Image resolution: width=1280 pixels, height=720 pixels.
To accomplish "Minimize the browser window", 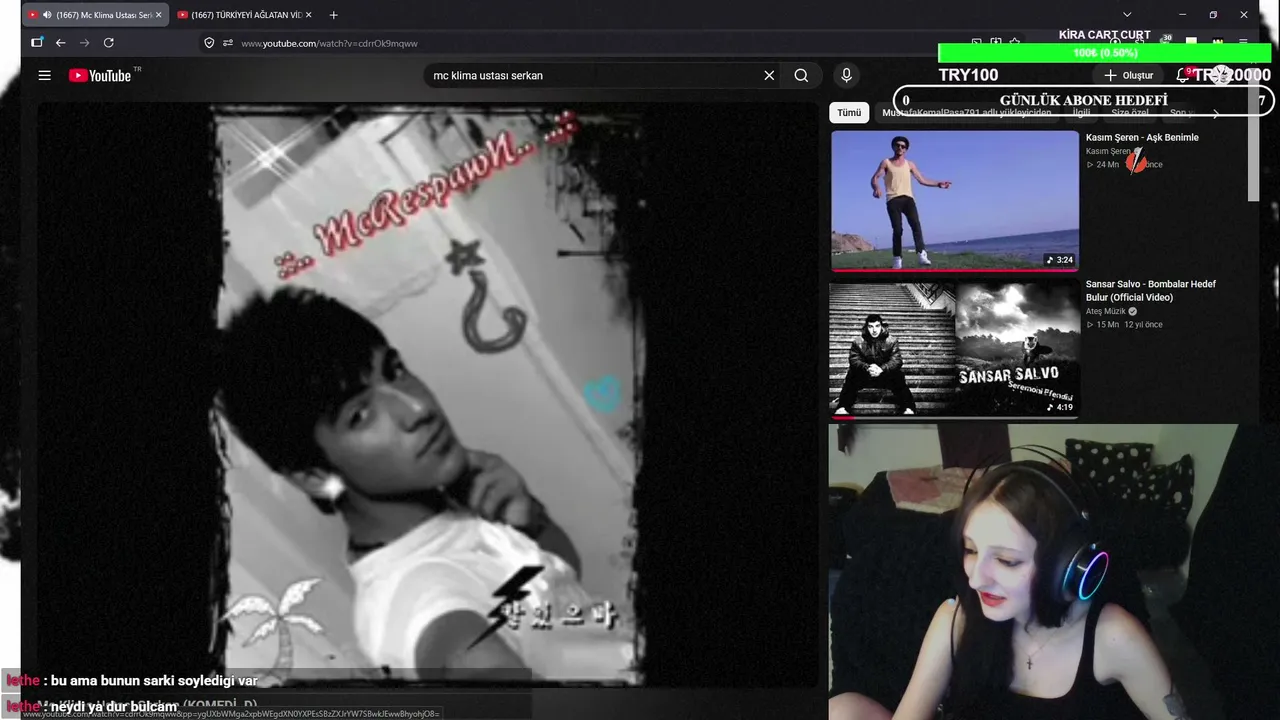I will [1182, 15].
